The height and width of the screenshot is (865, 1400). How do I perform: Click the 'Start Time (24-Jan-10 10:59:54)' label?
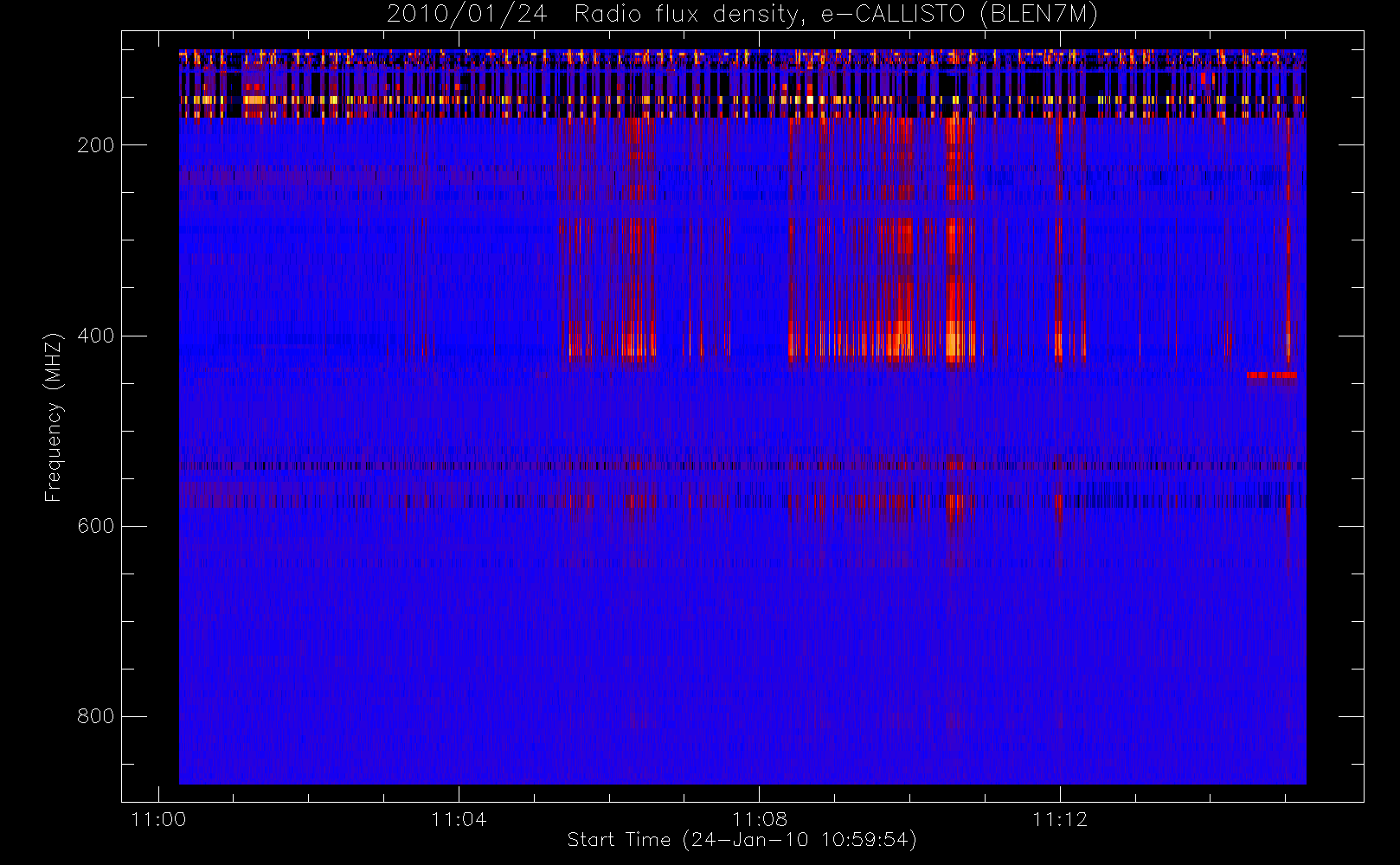coord(742,840)
